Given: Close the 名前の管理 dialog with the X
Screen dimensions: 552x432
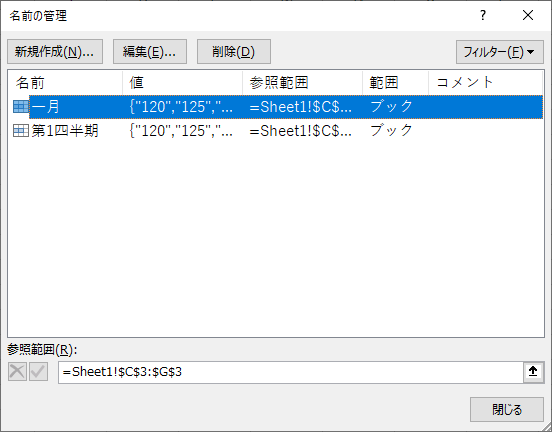Looking at the screenshot, I should [x=528, y=15].
